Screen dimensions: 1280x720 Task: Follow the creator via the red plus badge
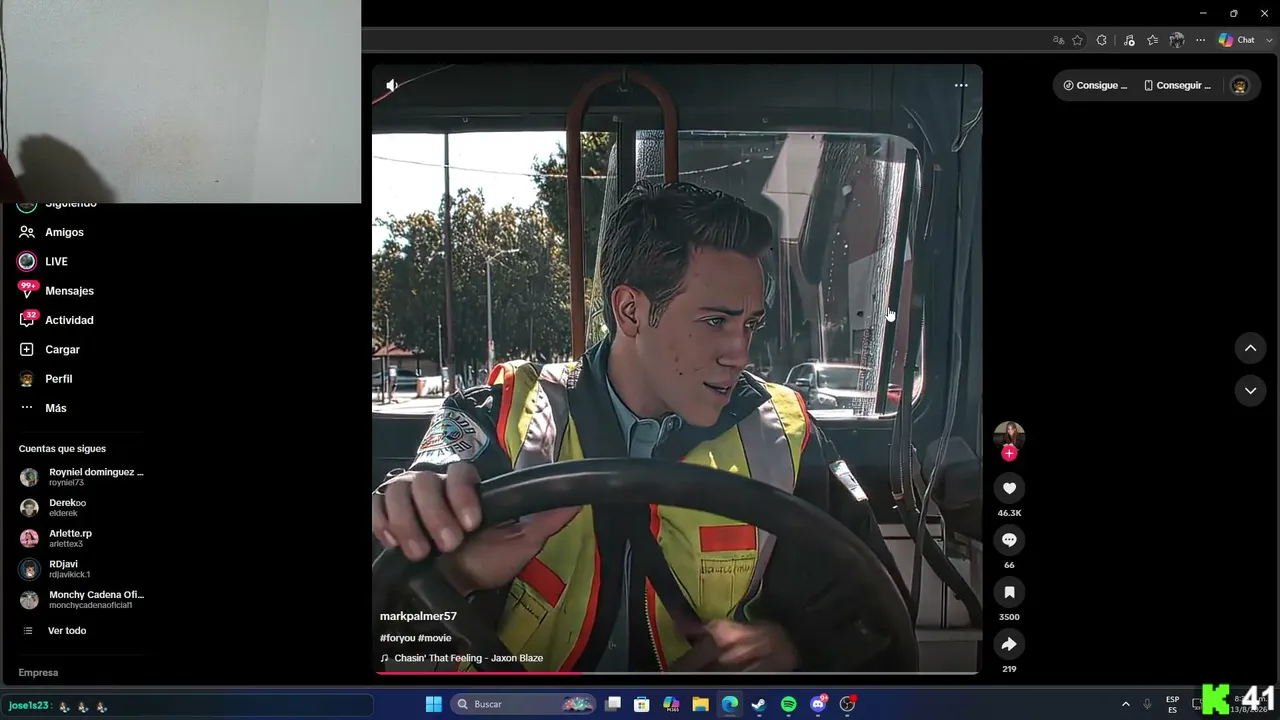click(x=1009, y=453)
